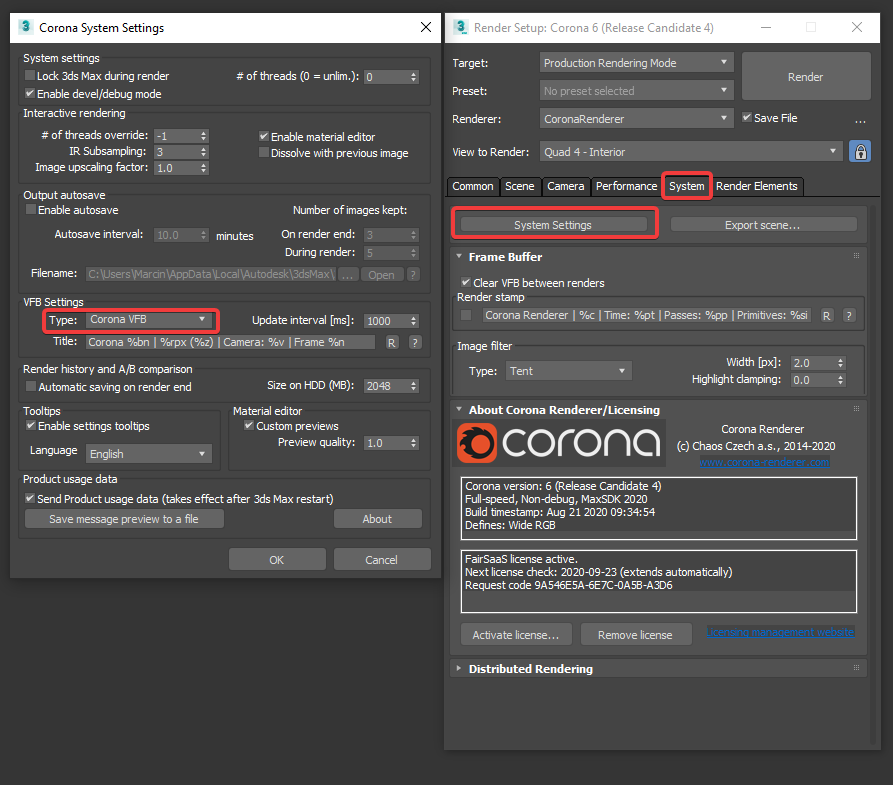Open the Renderer dropdown
The image size is (893, 785).
[x=636, y=118]
